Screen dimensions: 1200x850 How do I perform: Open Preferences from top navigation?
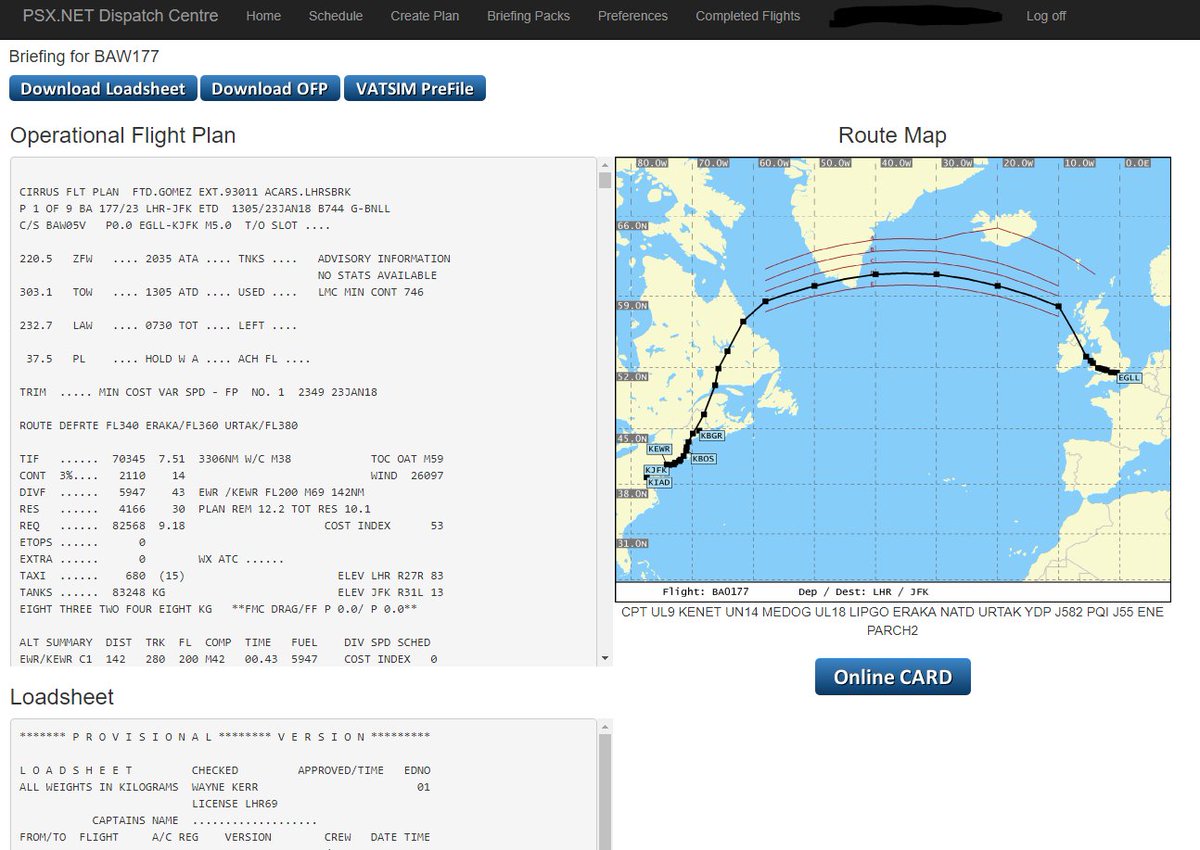coord(633,16)
